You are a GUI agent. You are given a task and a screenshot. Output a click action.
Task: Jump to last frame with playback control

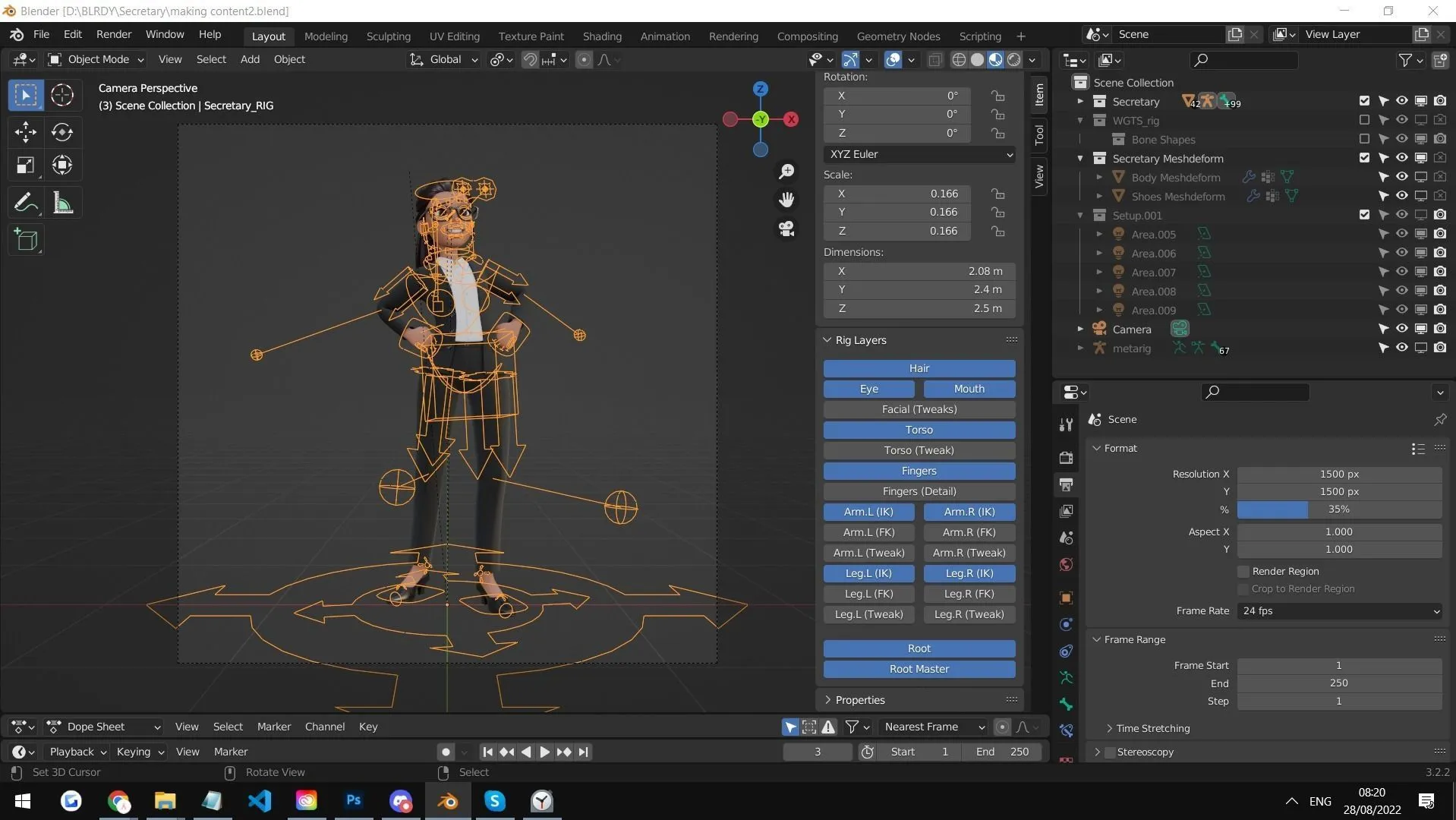point(583,752)
